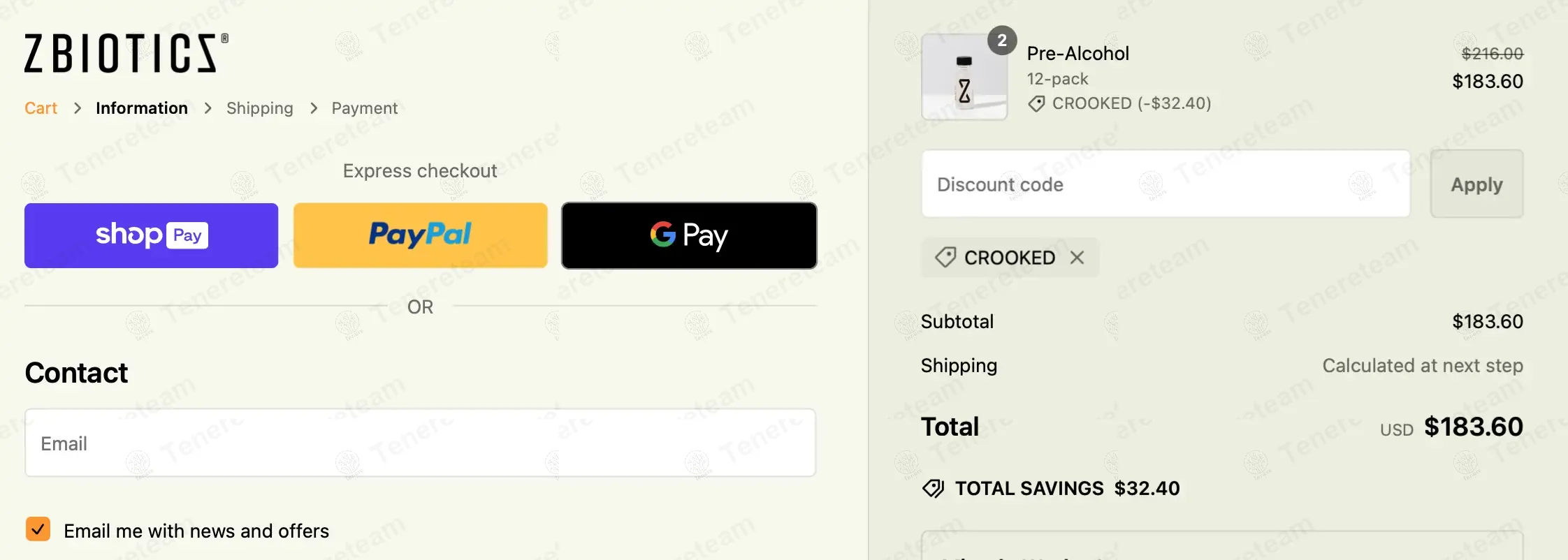Screen dimensions: 1568x560
Task: Focus the Email input field
Action: click(420, 443)
